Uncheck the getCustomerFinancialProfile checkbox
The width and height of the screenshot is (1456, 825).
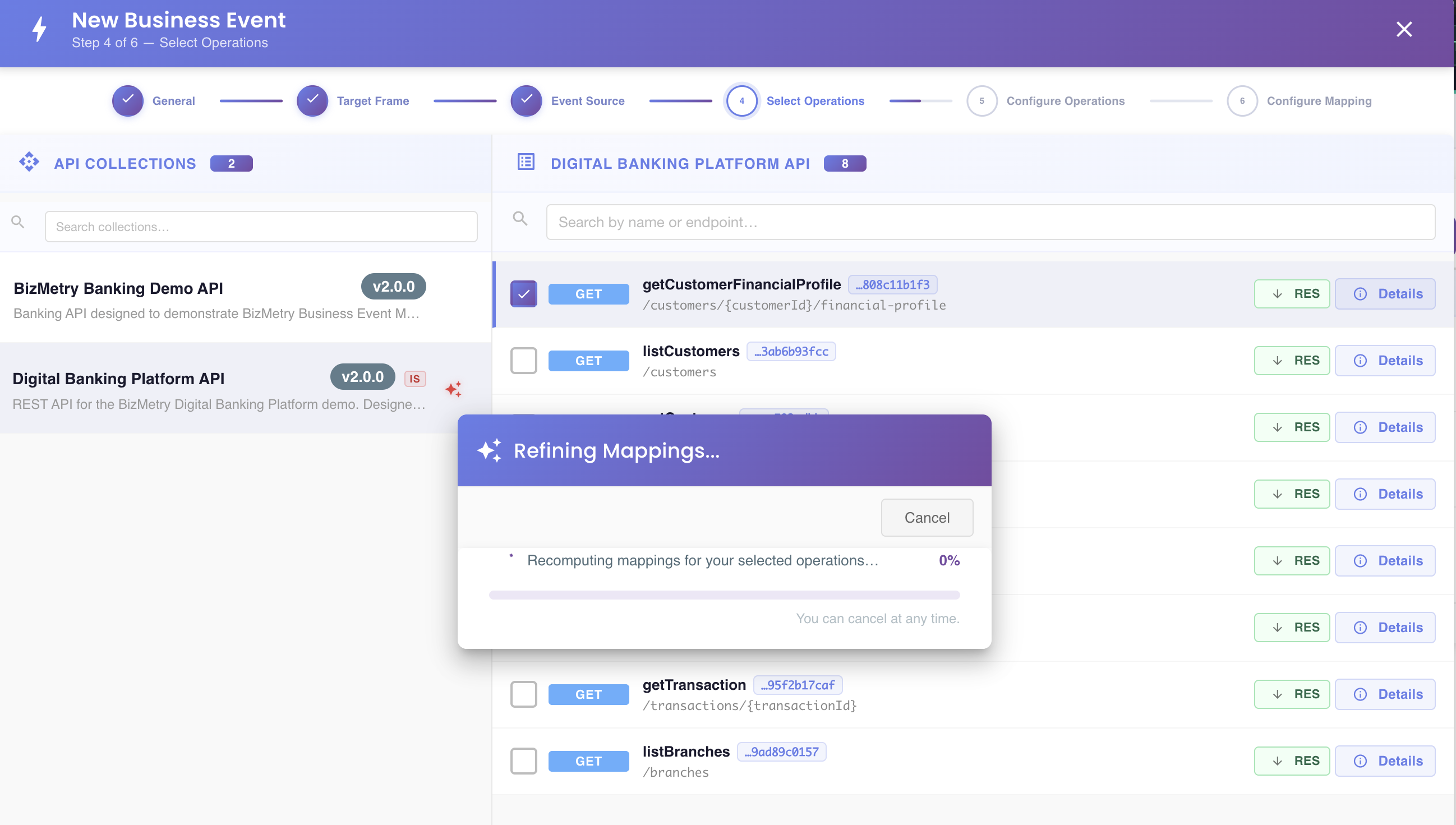coord(523,294)
